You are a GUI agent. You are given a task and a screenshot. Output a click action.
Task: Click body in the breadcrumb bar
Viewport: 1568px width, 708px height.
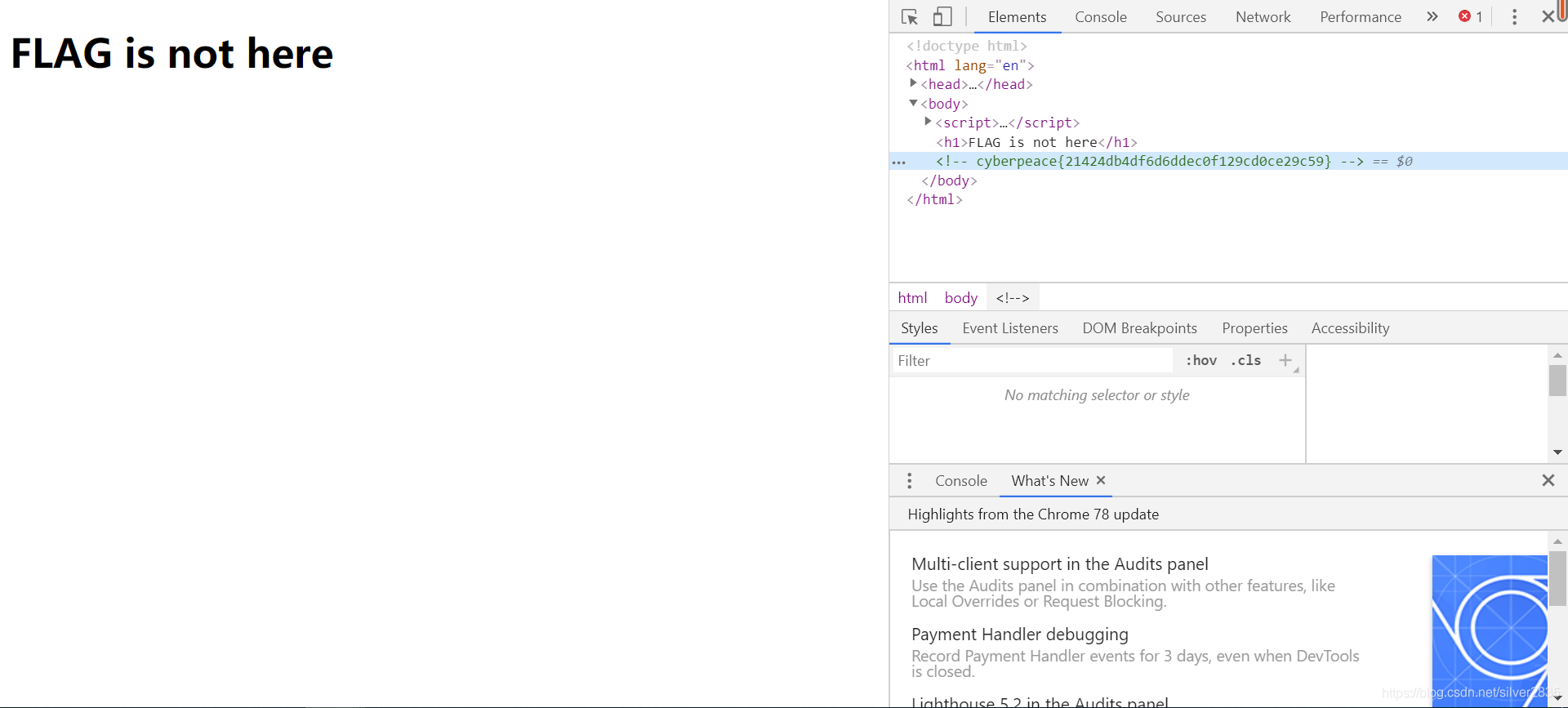(960, 298)
